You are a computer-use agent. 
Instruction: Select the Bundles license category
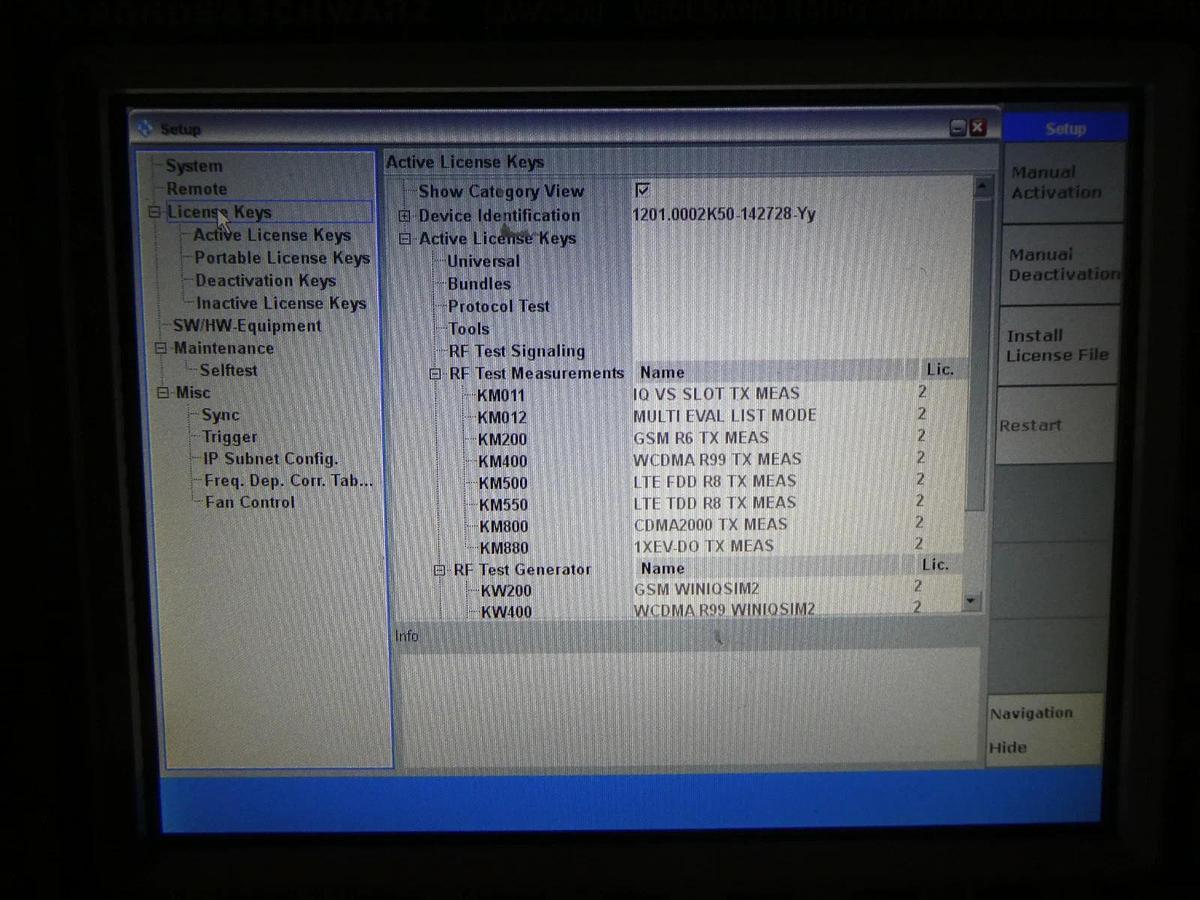point(479,284)
